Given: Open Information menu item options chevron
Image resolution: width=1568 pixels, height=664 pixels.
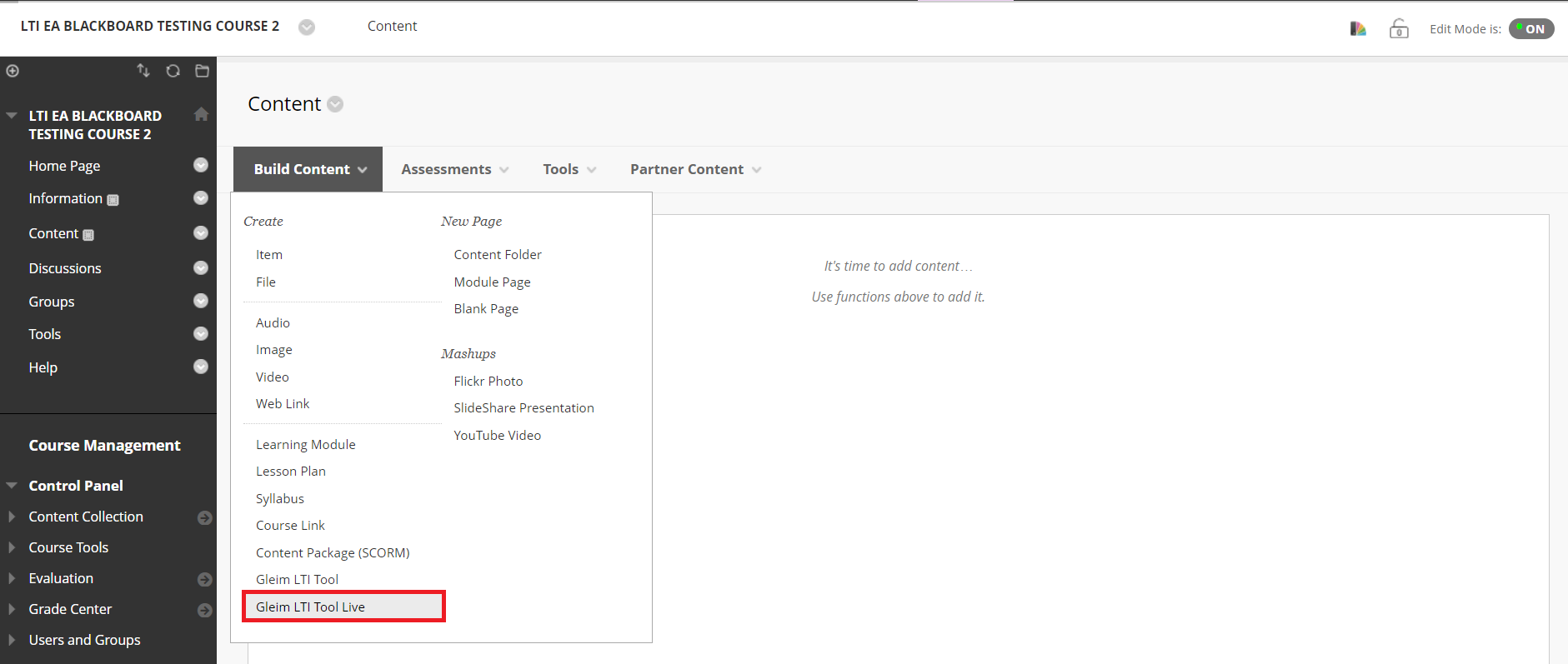Looking at the screenshot, I should click(201, 197).
